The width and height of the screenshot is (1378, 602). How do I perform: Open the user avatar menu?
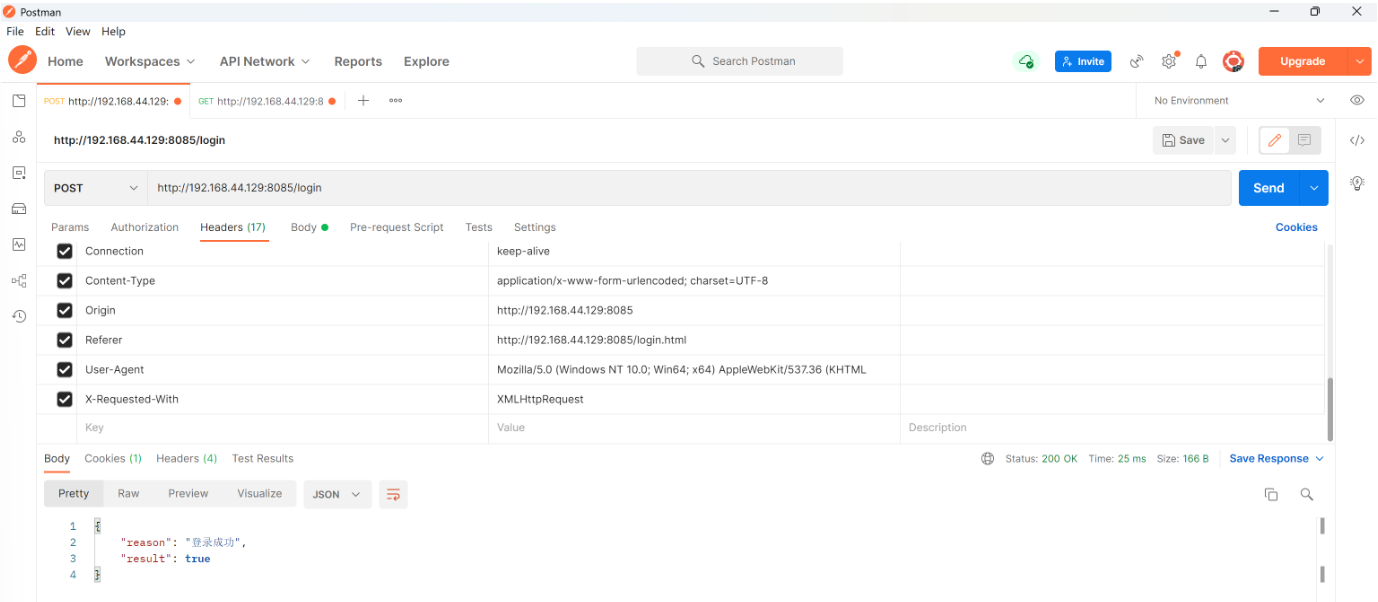coord(1234,61)
